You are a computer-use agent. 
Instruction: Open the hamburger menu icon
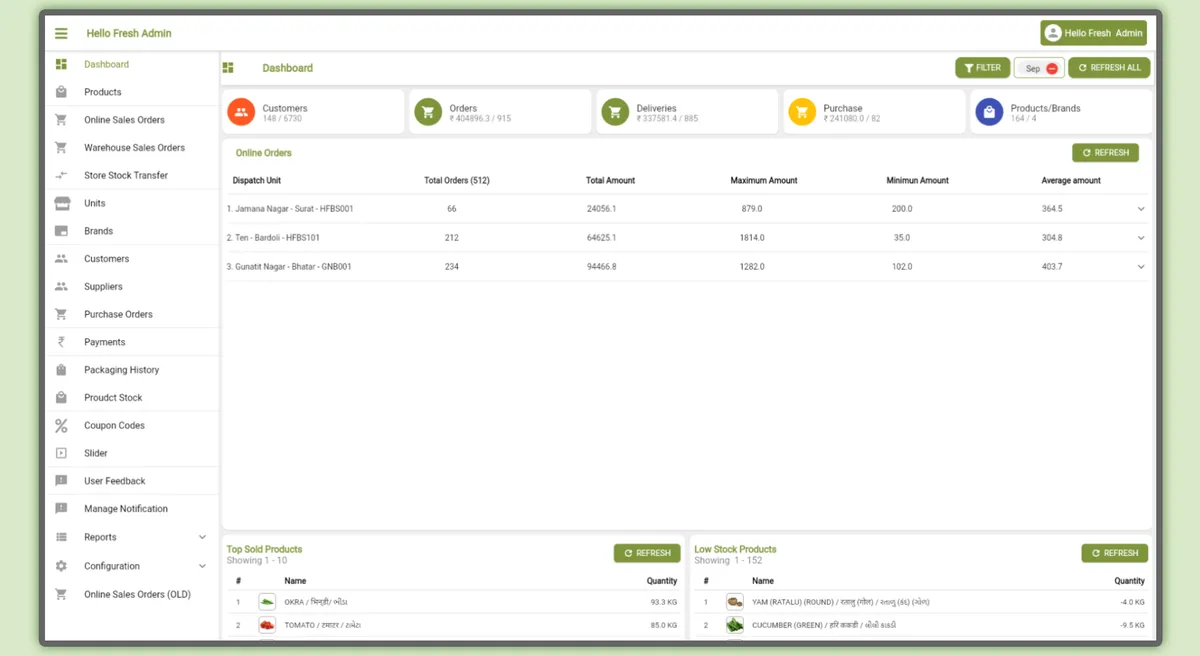pyautogui.click(x=61, y=33)
